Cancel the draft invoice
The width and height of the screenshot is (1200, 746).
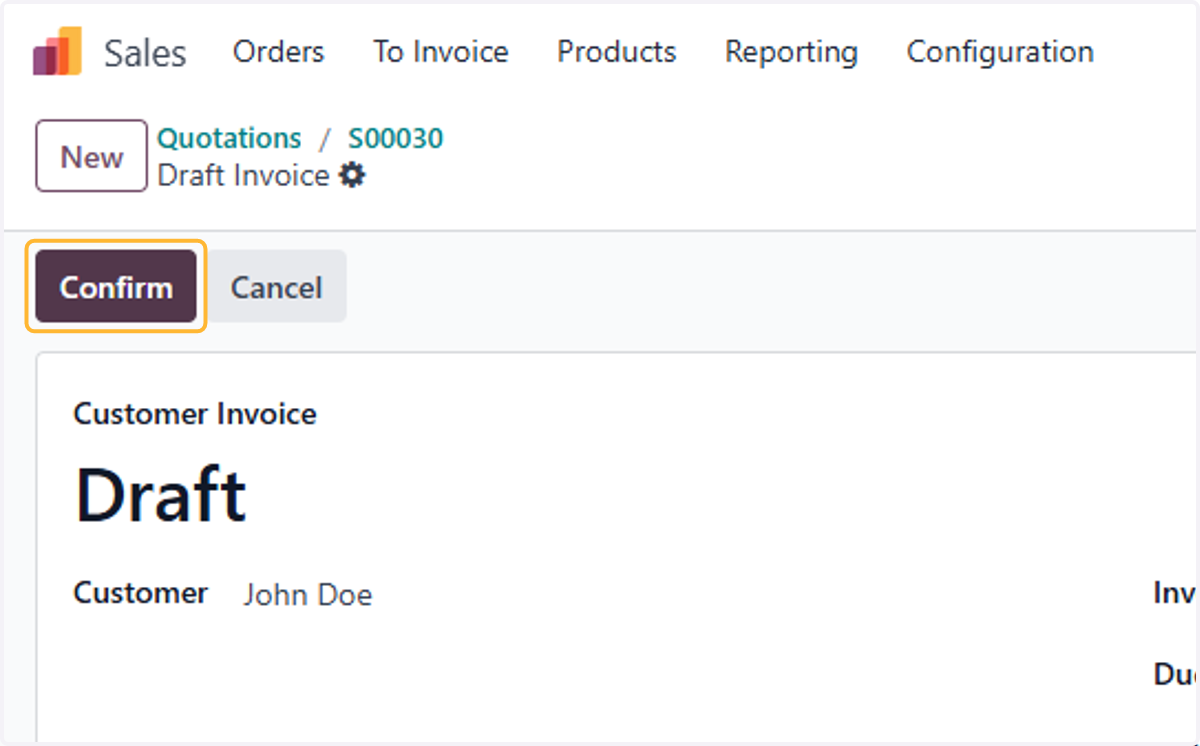point(276,287)
